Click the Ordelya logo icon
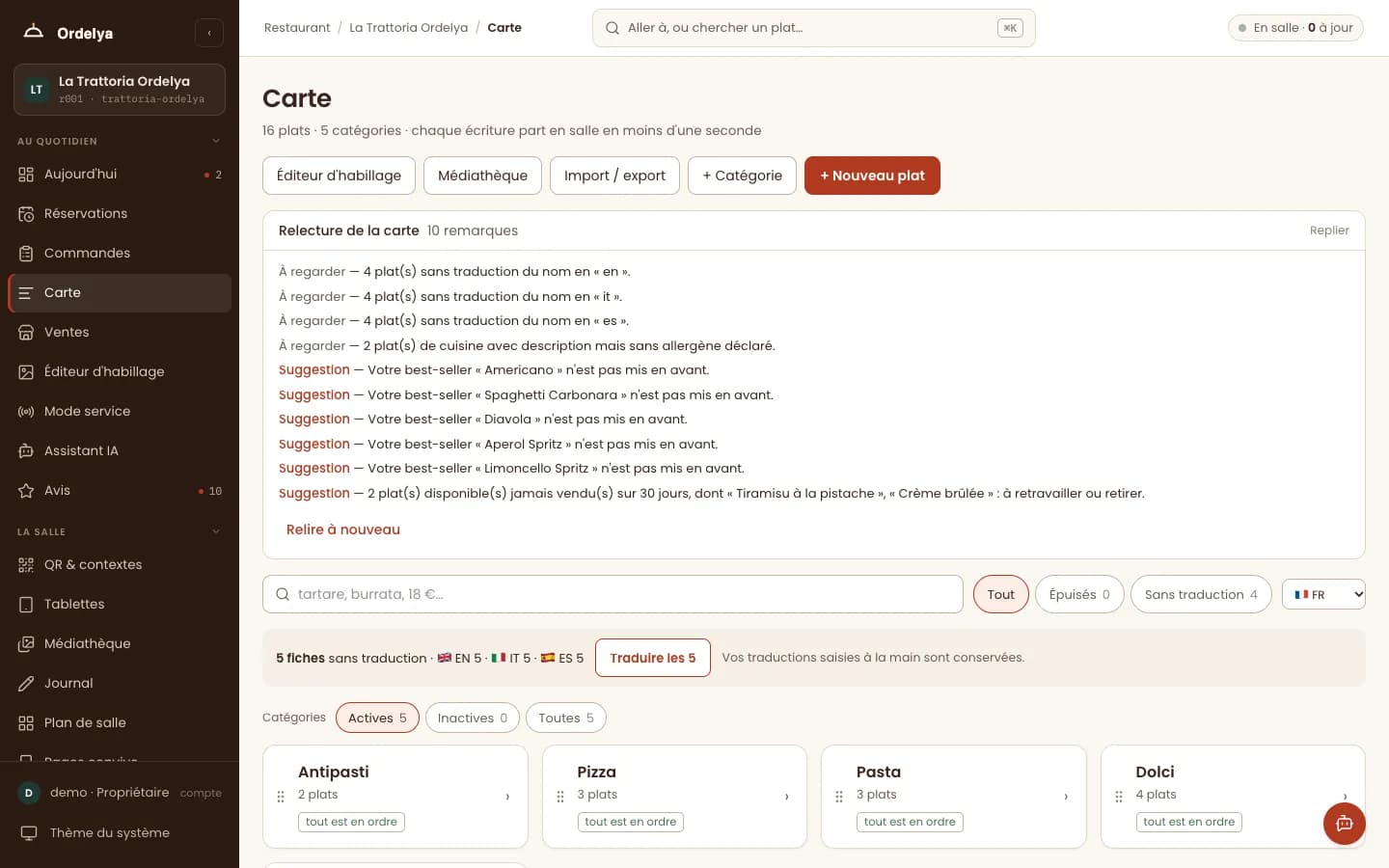The height and width of the screenshot is (868, 1389). click(x=34, y=32)
